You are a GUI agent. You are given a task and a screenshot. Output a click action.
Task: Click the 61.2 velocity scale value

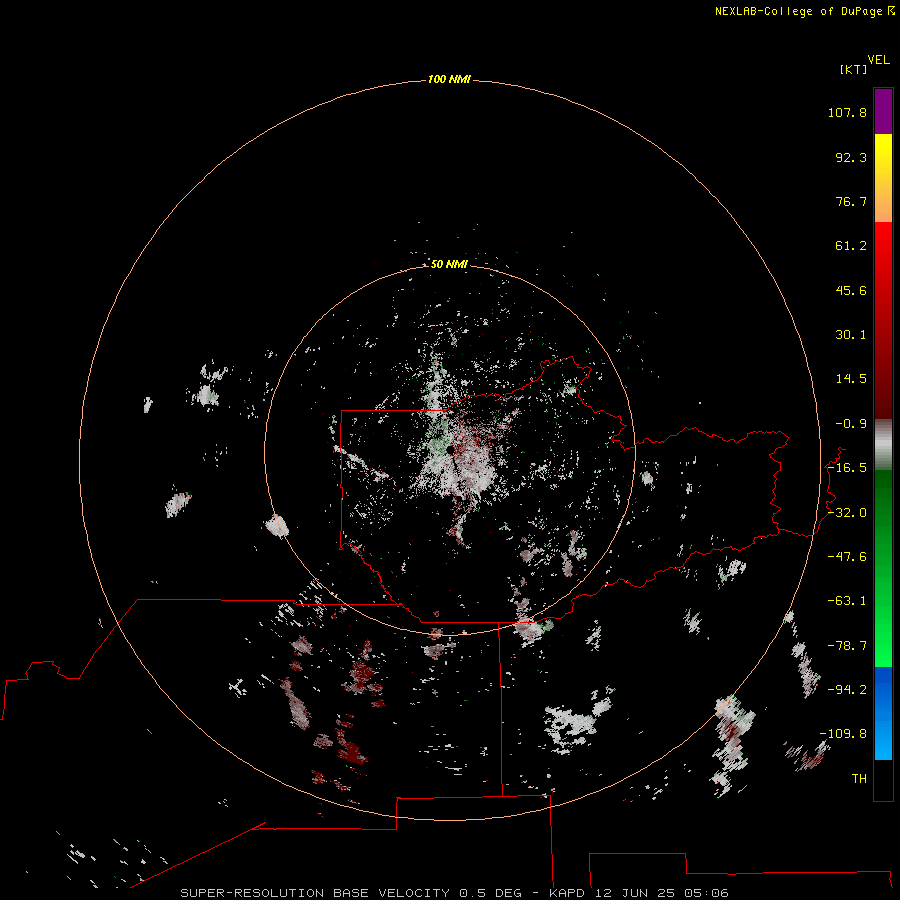(851, 246)
